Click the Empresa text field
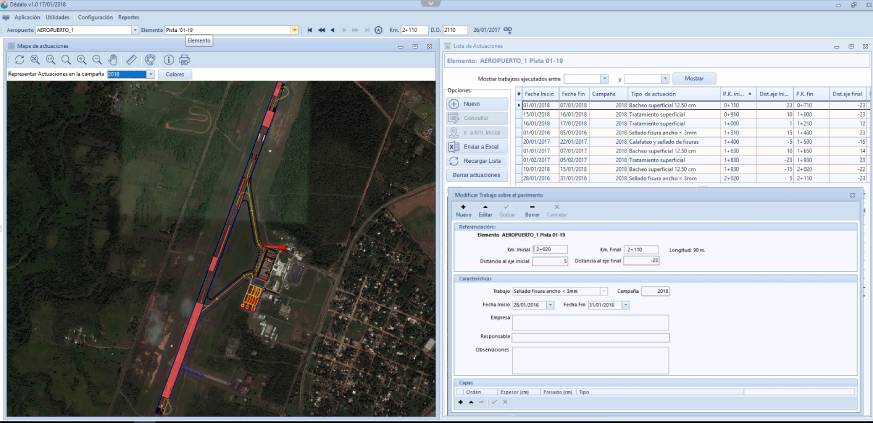Viewport: 873px width, 423px height. click(590, 321)
